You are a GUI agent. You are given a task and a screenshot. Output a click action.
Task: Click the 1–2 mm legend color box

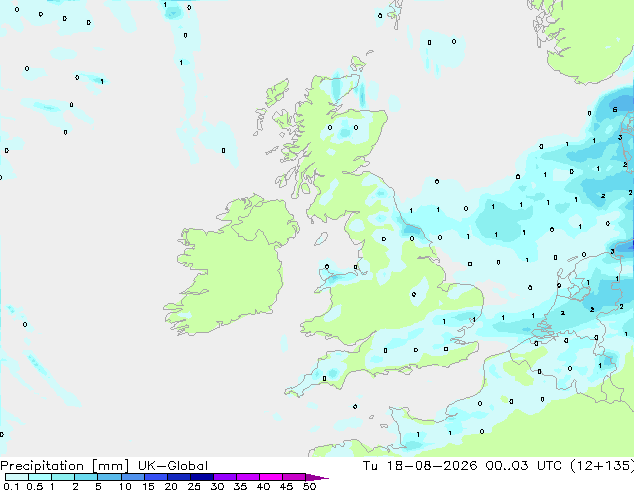click(63, 477)
